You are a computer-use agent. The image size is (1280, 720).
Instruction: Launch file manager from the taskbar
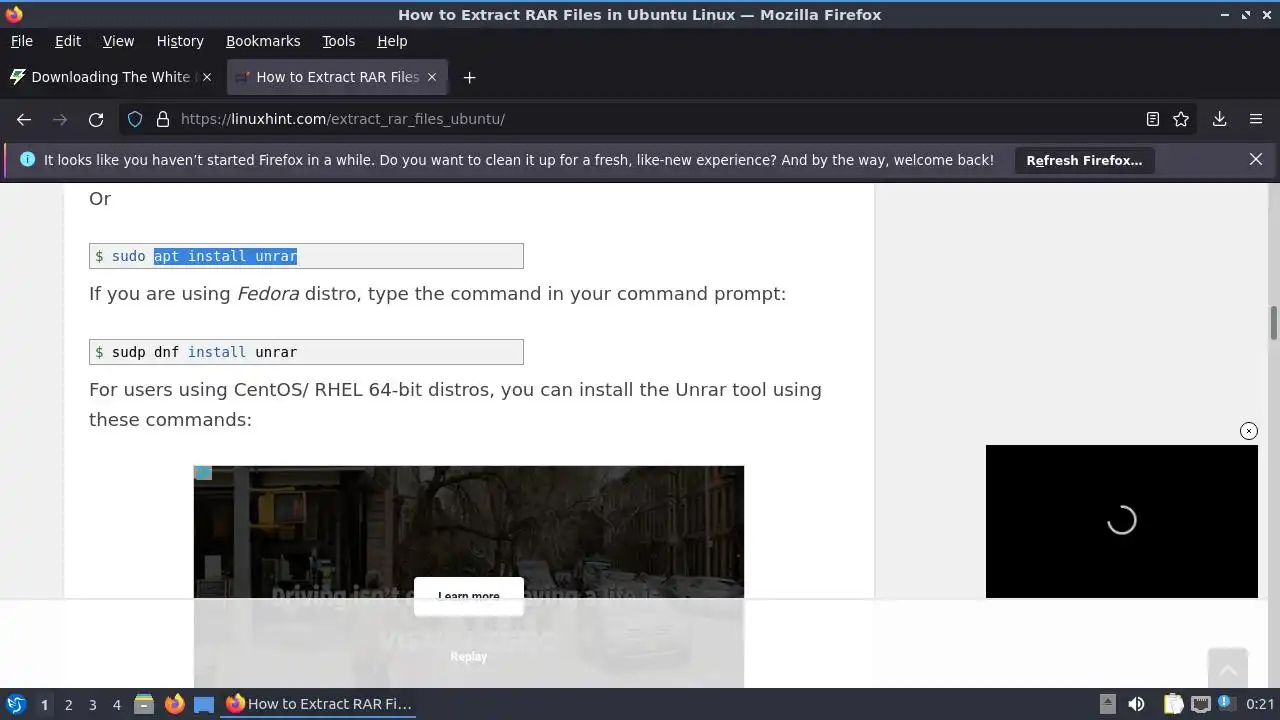144,704
